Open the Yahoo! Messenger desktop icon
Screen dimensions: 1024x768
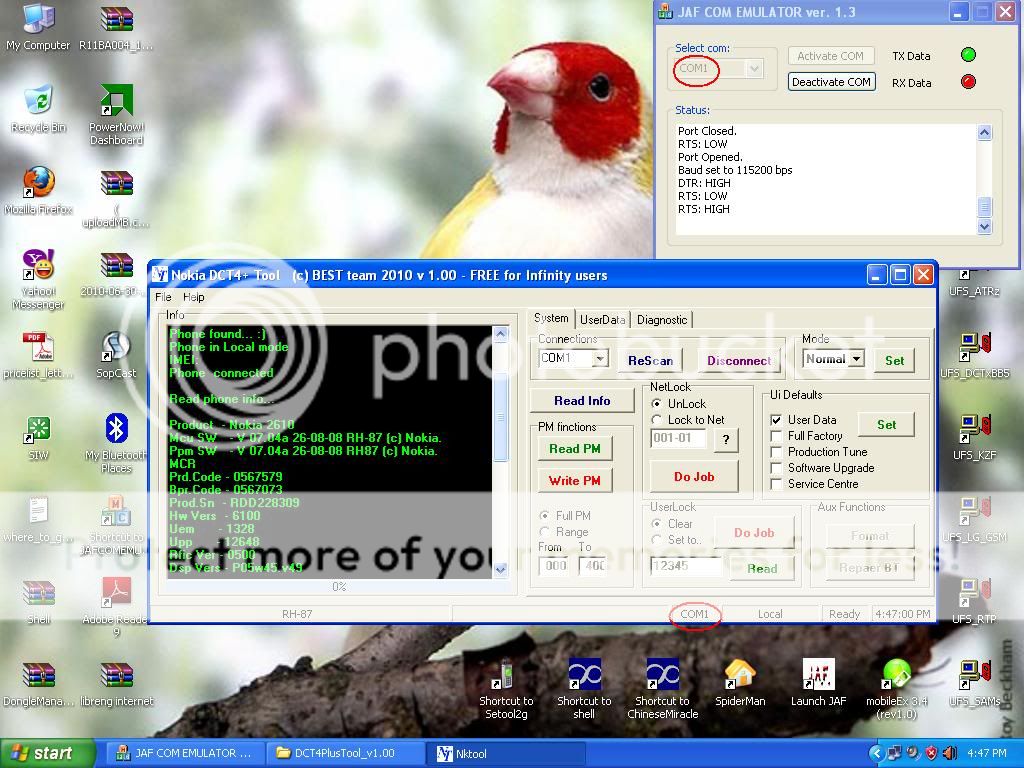pyautogui.click(x=38, y=266)
